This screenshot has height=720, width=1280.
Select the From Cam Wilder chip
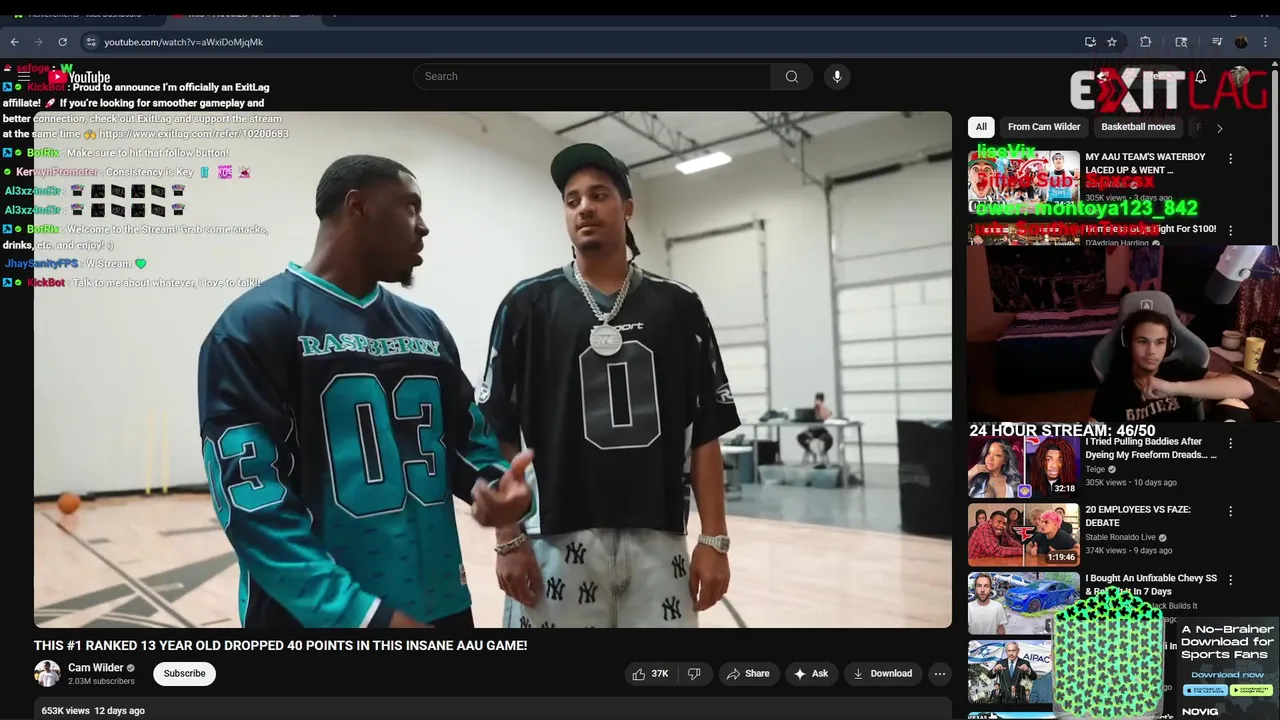coord(1044,127)
